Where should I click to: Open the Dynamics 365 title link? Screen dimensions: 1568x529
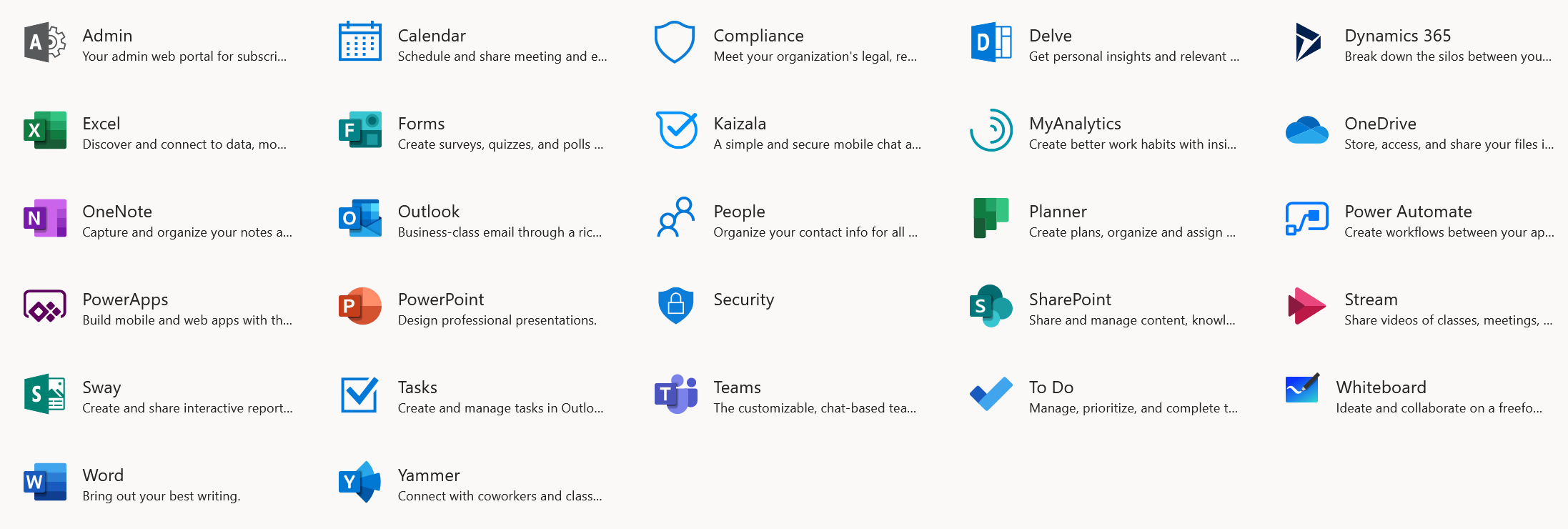(x=1398, y=36)
